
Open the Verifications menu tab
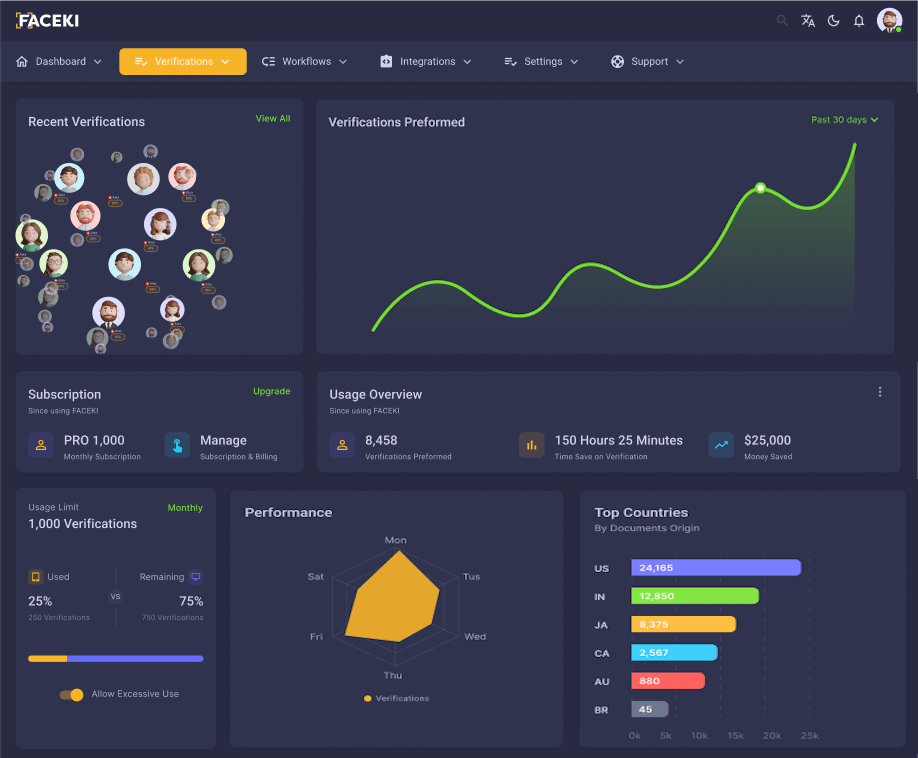pyautogui.click(x=182, y=62)
